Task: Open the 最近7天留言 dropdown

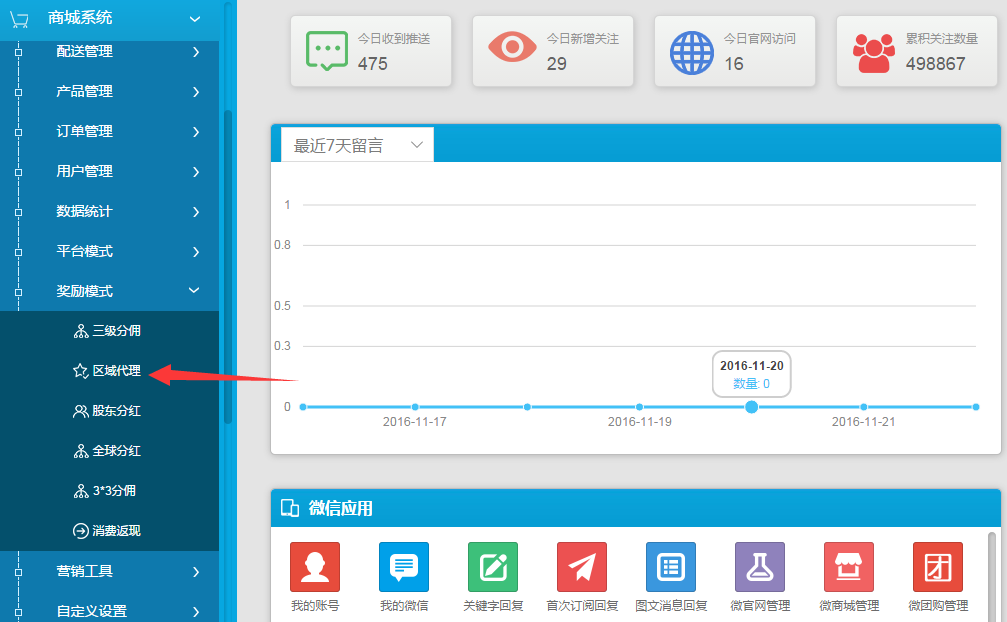Action: [357, 145]
